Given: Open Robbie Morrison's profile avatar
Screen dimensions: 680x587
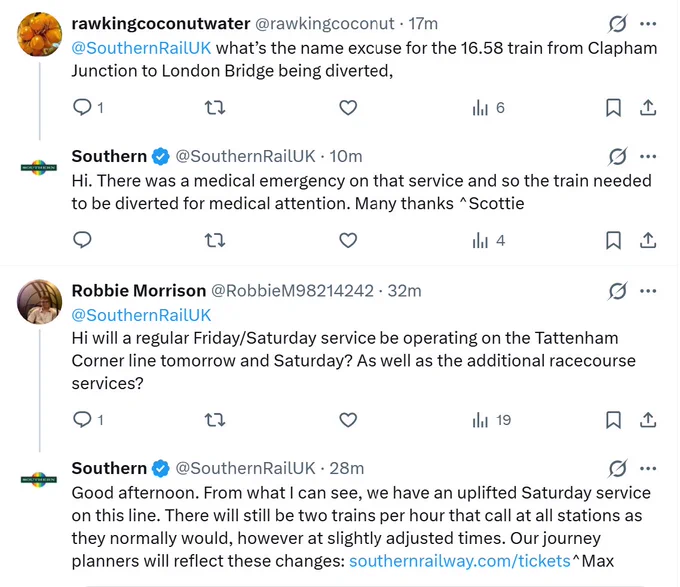Looking at the screenshot, I should (x=39, y=302).
